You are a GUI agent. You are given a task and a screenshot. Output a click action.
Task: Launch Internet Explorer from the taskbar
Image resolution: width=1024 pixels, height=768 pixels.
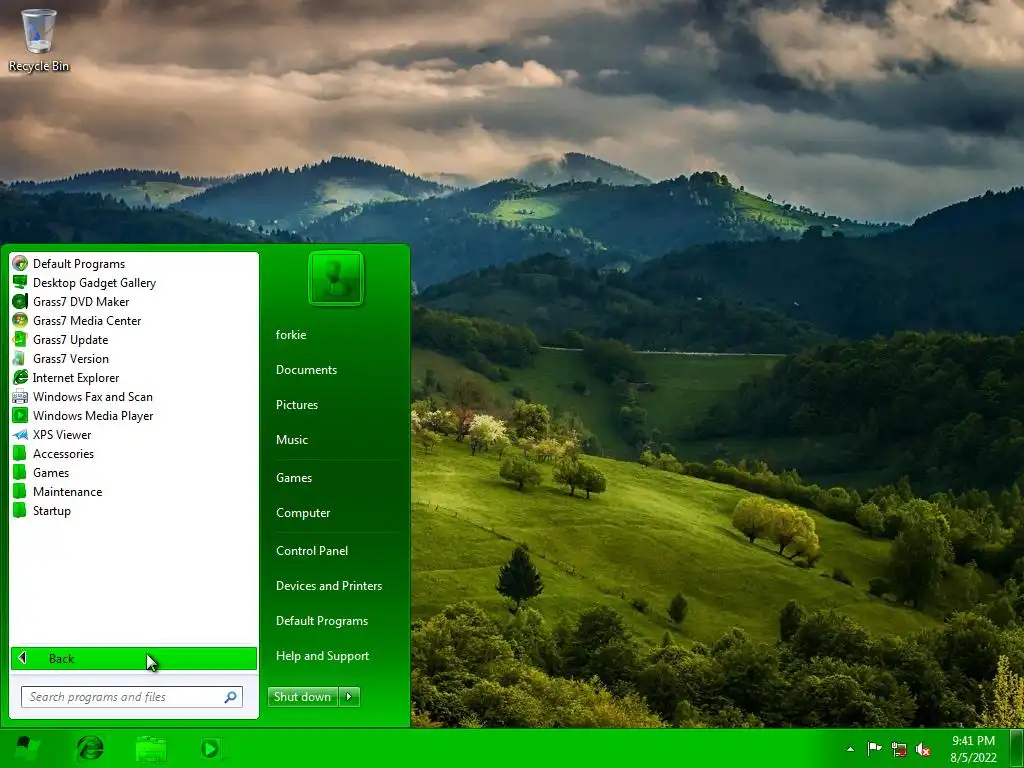click(90, 748)
